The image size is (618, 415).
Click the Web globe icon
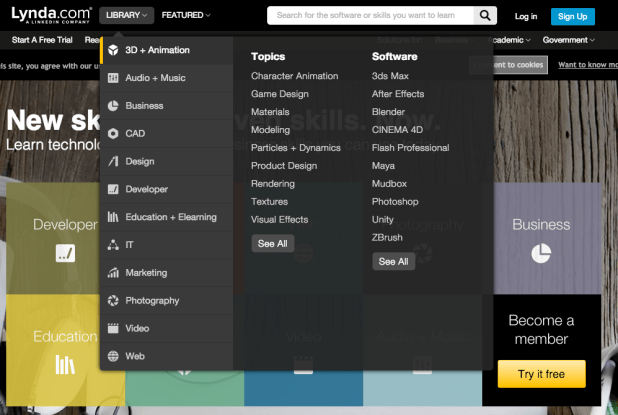coord(113,356)
